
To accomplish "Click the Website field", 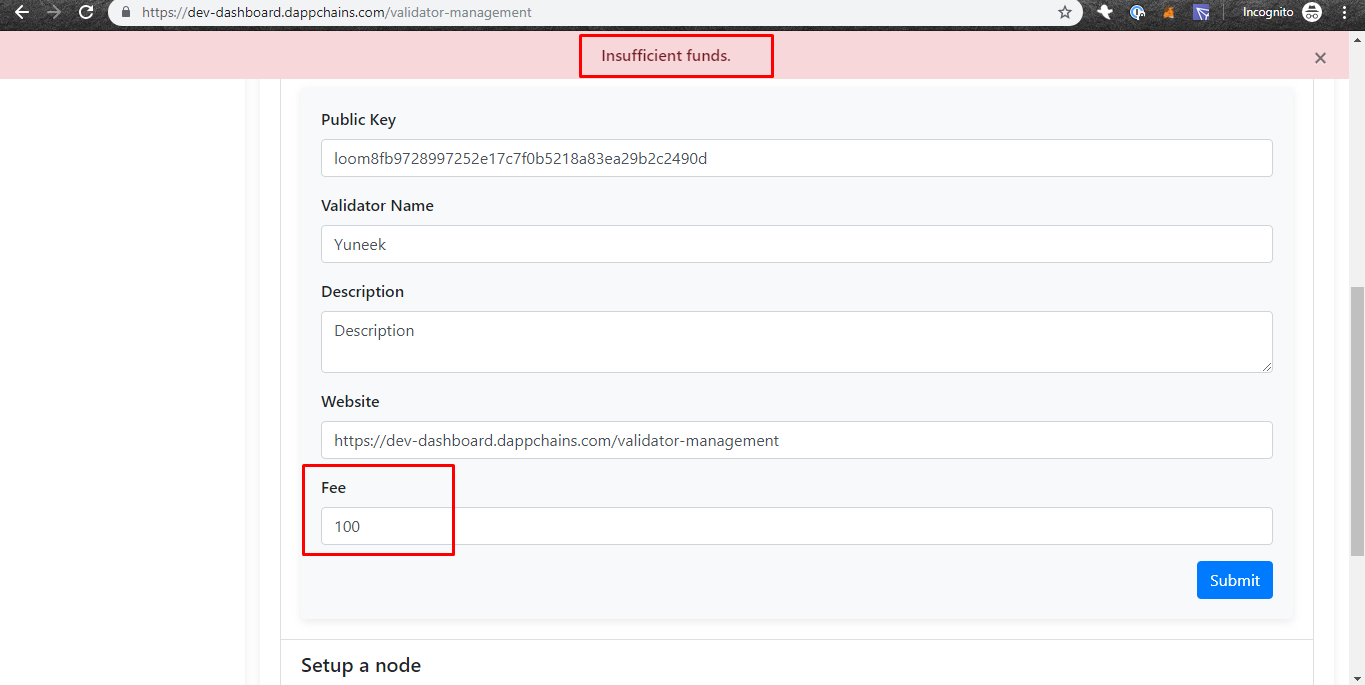I will pyautogui.click(x=796, y=440).
